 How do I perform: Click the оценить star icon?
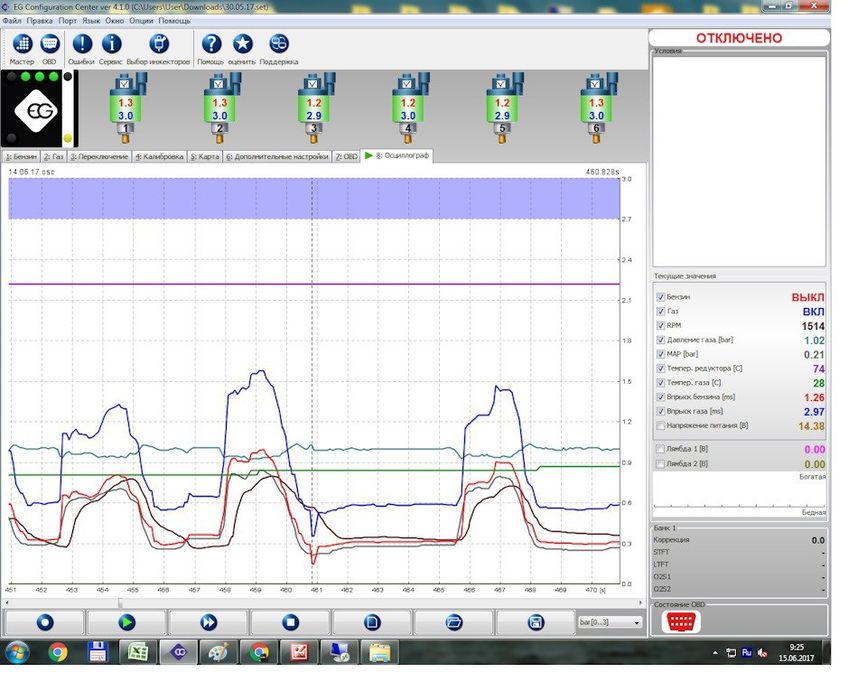[x=242, y=45]
